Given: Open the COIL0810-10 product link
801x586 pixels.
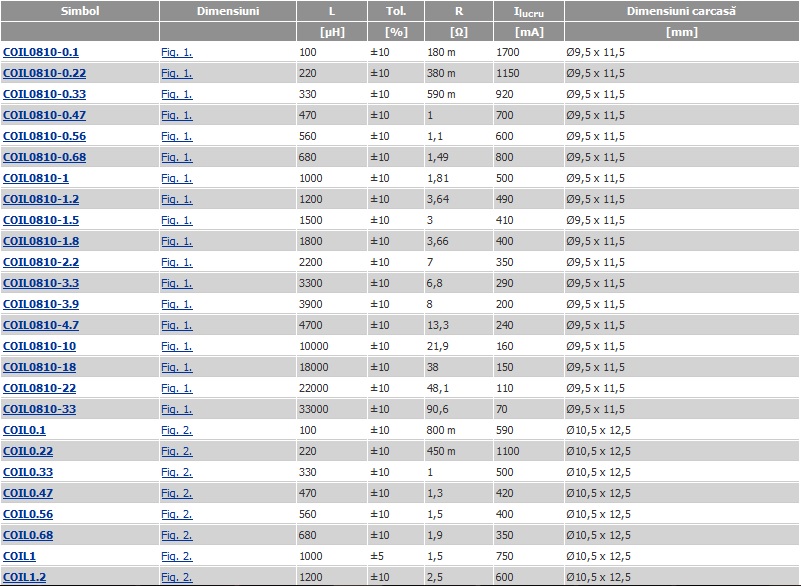Looking at the screenshot, I should click(x=39, y=346).
